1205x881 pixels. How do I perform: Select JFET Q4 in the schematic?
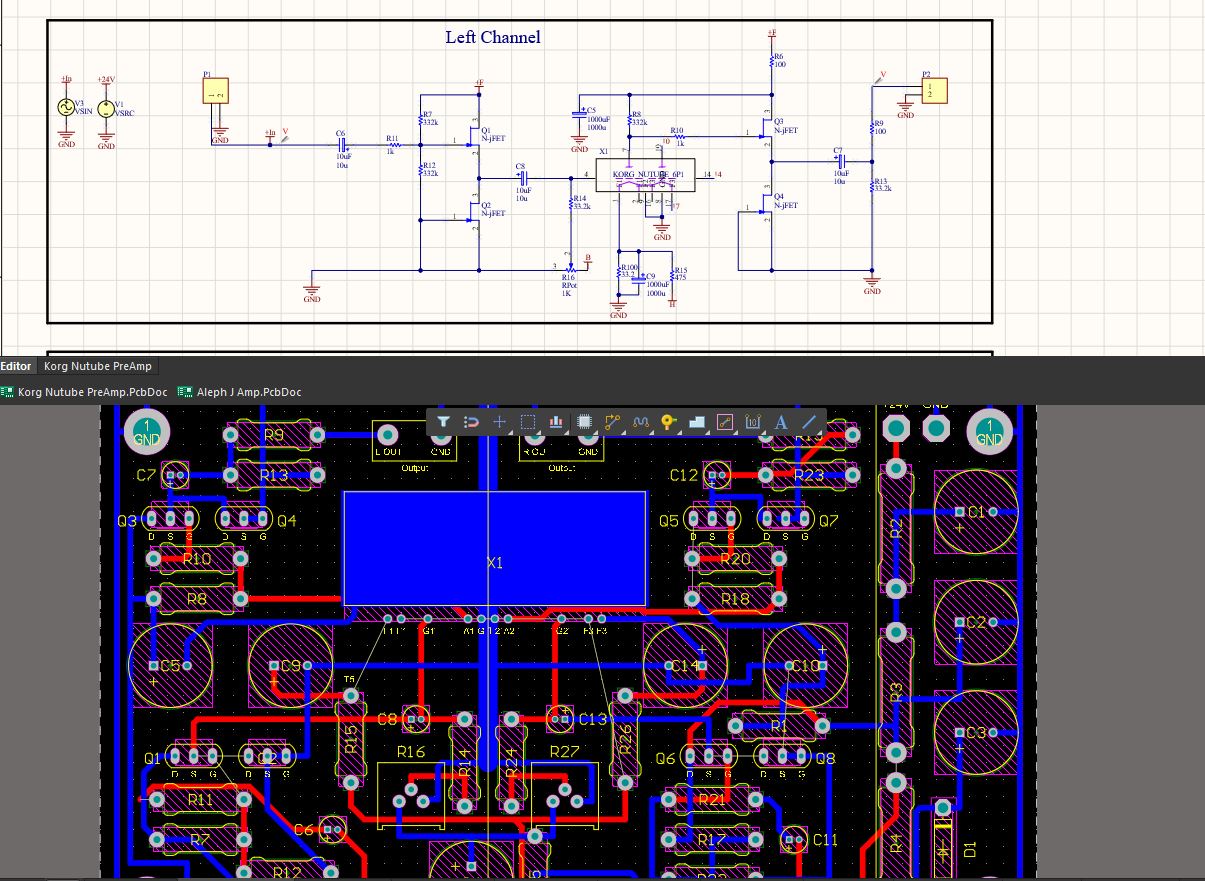click(x=765, y=204)
